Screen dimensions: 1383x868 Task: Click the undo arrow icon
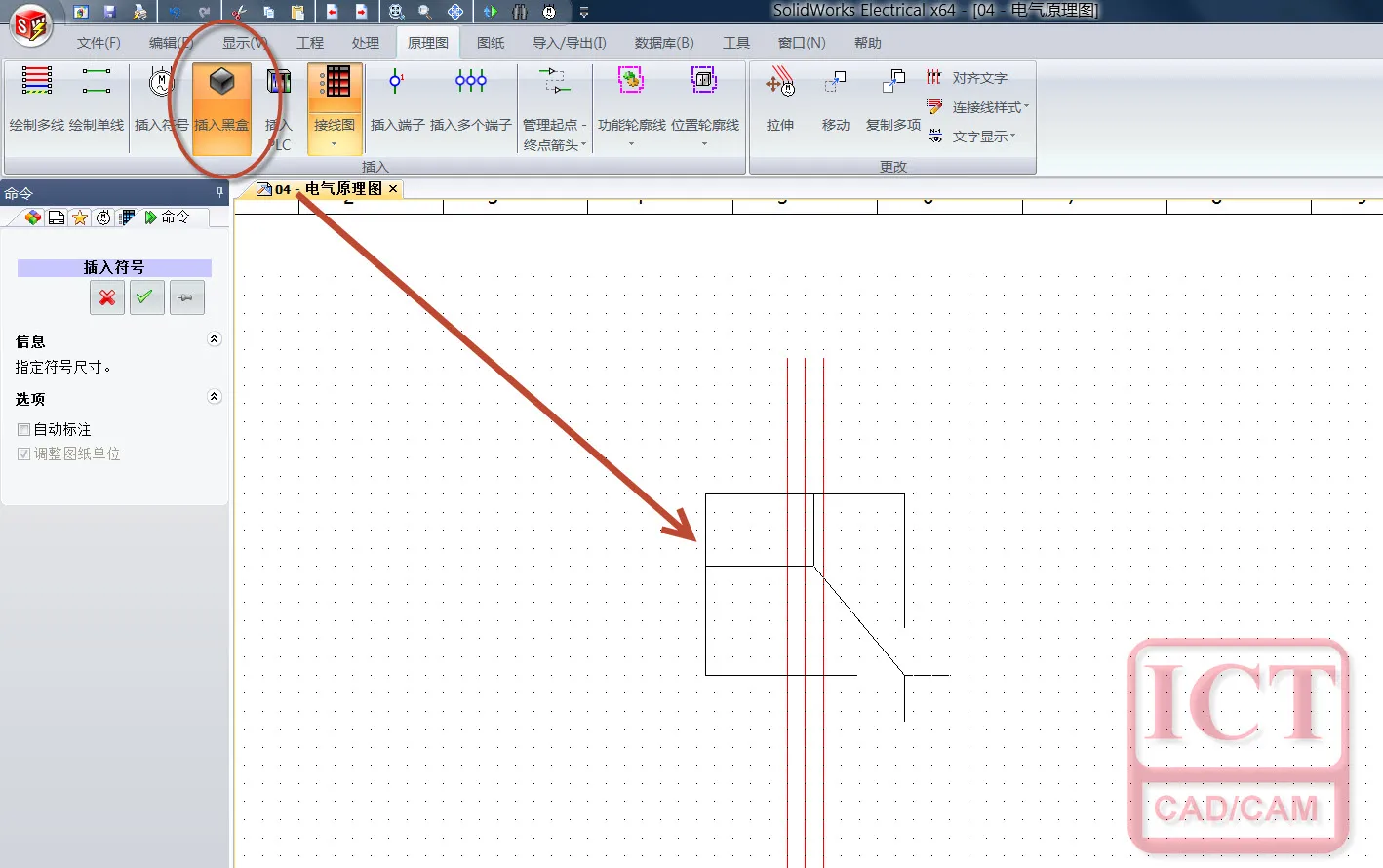click(x=175, y=12)
